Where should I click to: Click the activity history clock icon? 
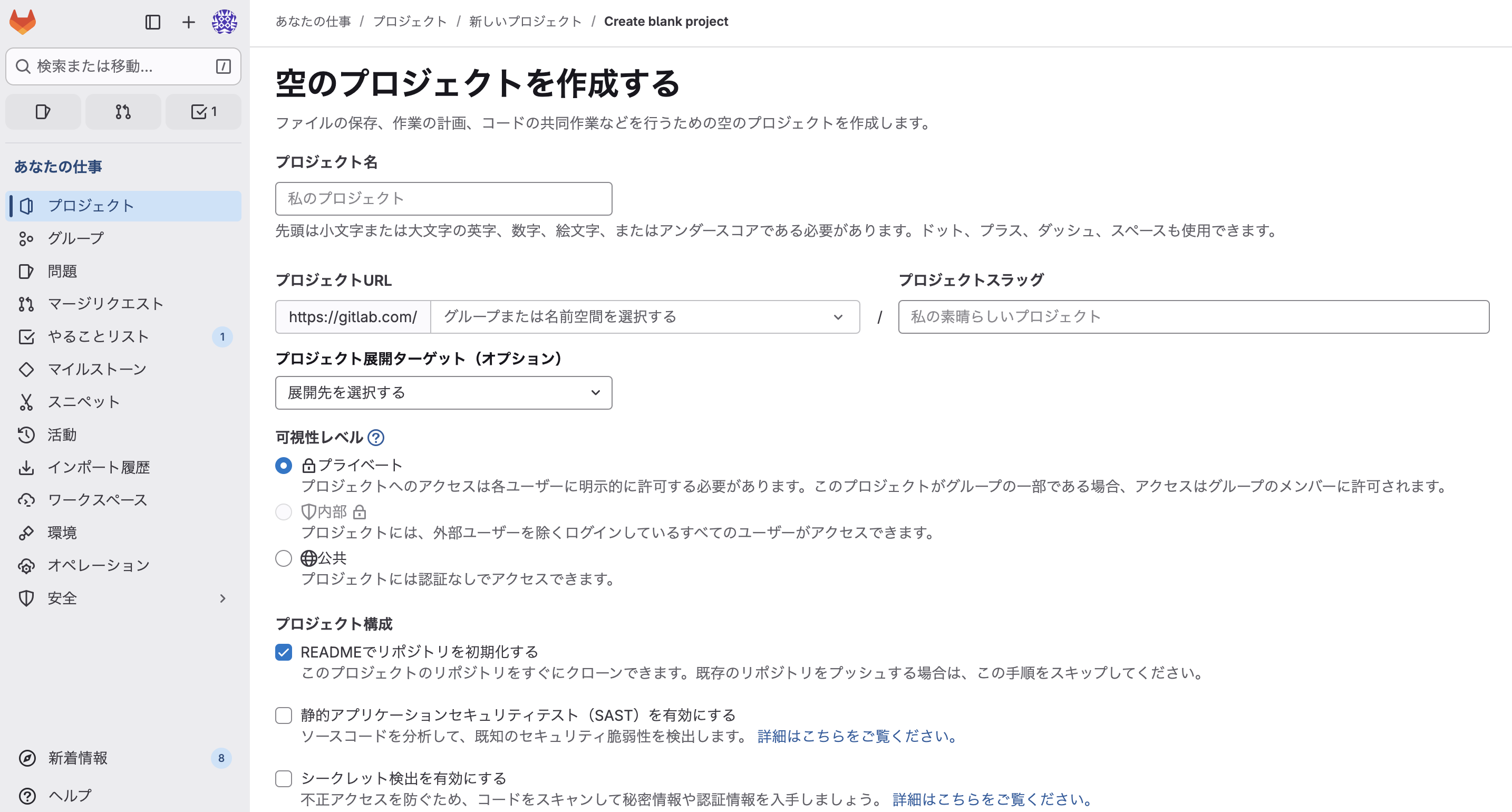click(x=26, y=434)
